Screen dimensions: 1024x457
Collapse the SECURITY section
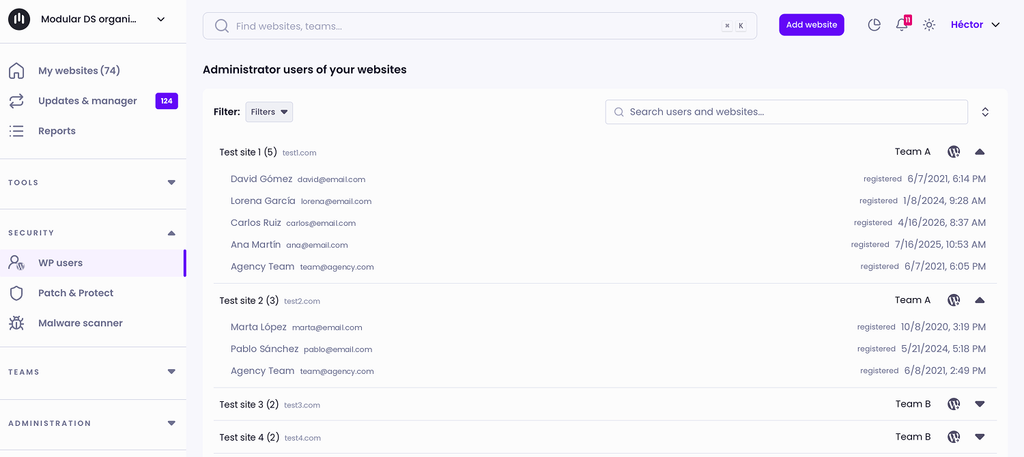pos(171,233)
